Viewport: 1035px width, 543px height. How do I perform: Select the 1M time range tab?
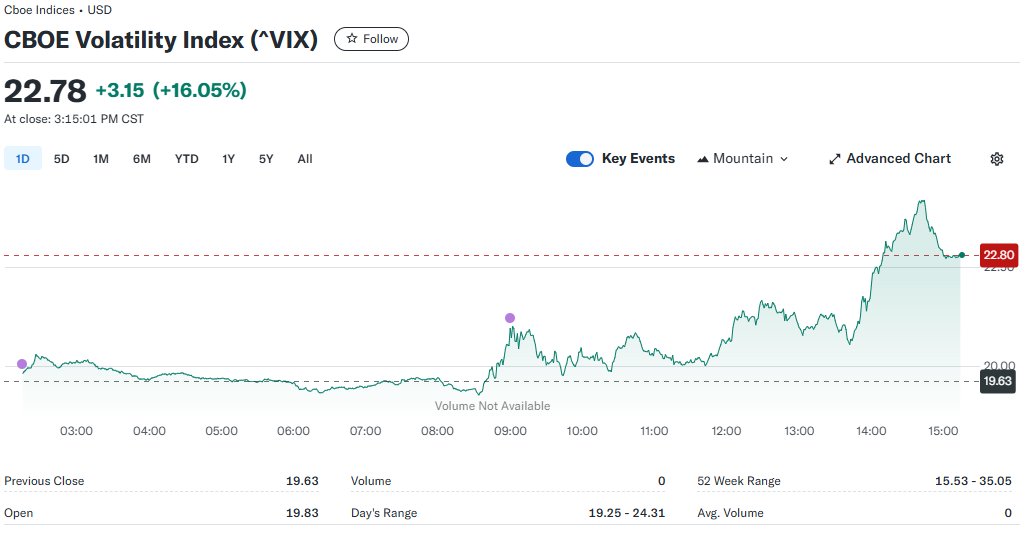pyautogui.click(x=101, y=159)
